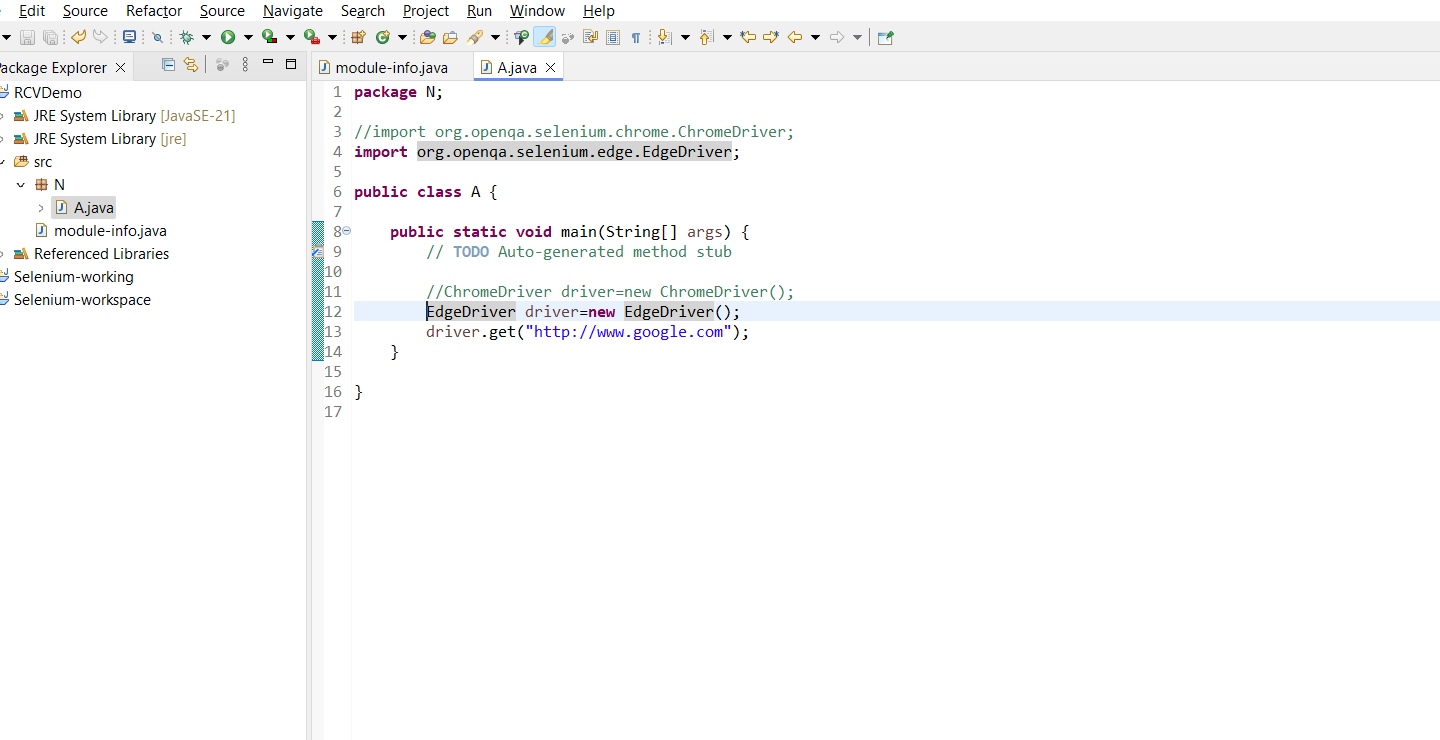The height and width of the screenshot is (740, 1440).
Task: Undo the last edit via toolbar icon
Action: tap(79, 37)
